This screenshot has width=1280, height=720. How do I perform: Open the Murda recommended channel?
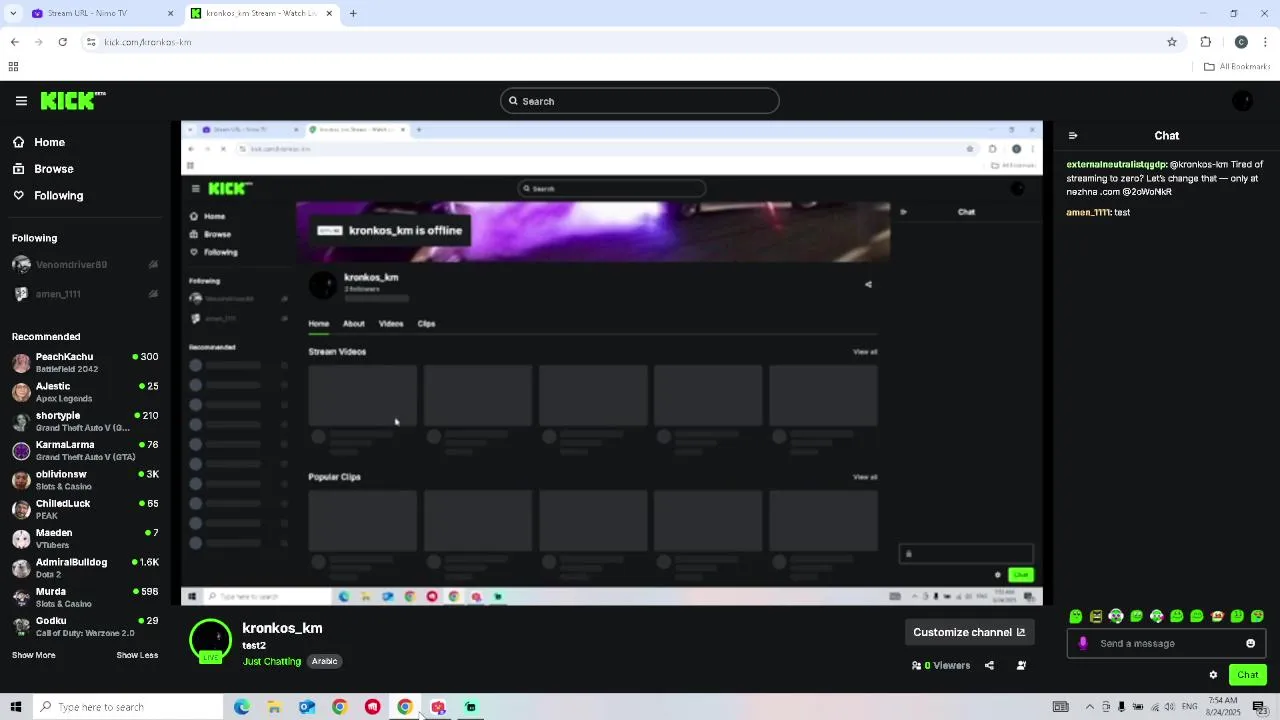coord(85,597)
